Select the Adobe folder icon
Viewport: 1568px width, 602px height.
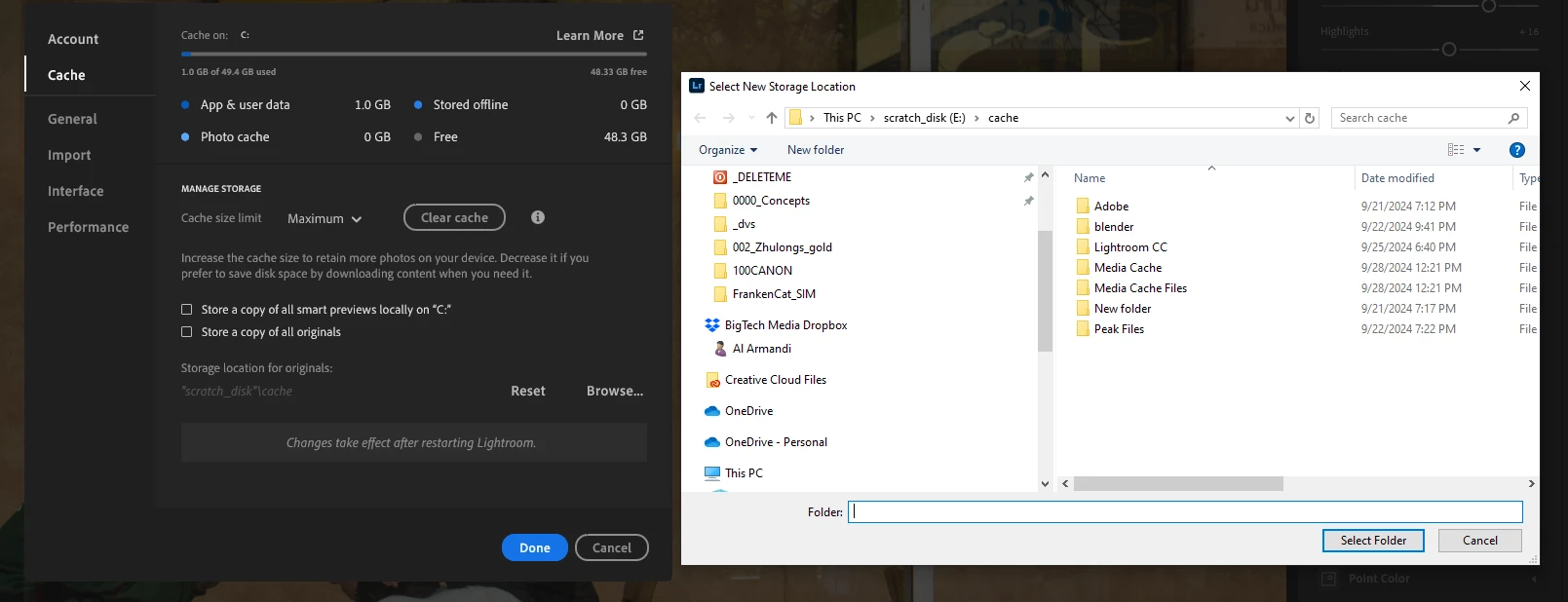[1083, 207]
